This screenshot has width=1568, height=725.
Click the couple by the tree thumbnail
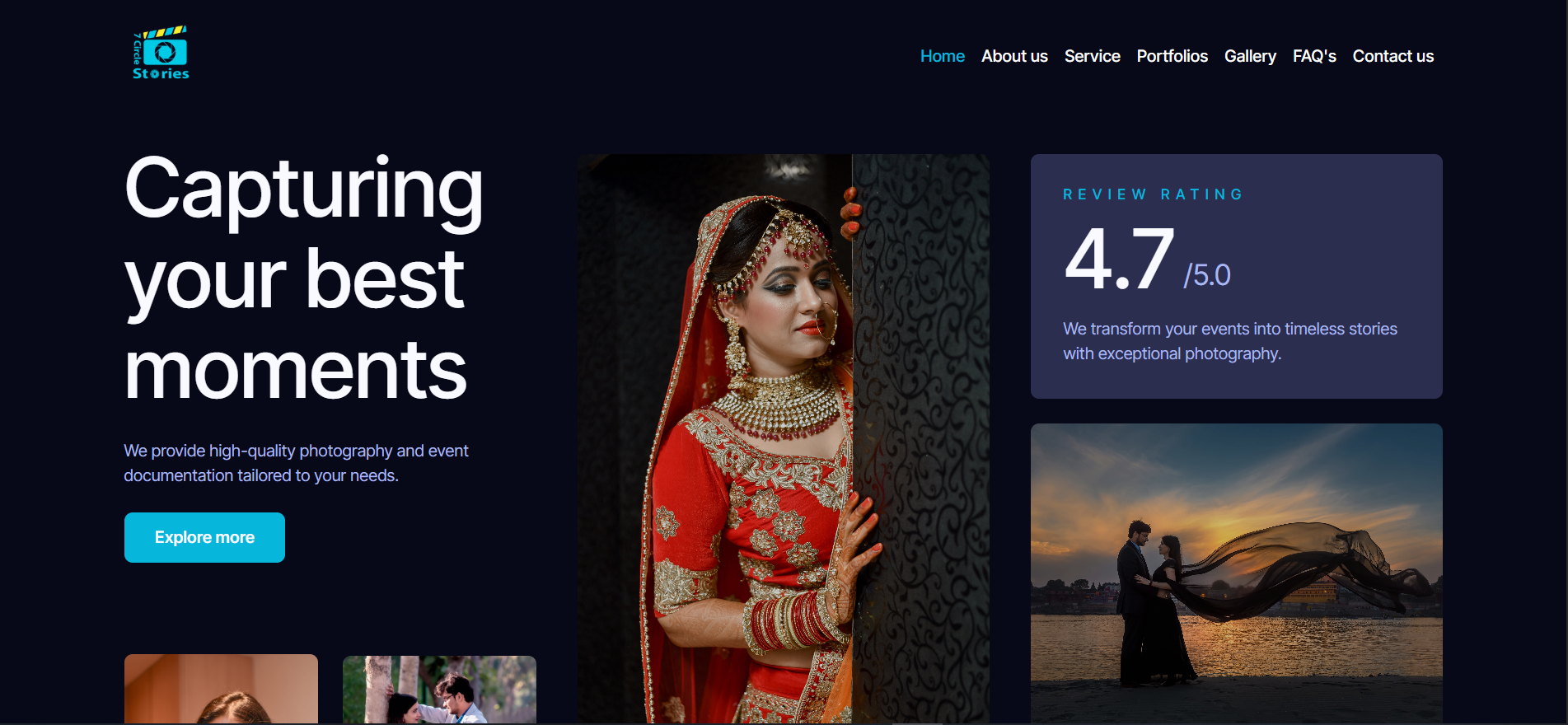point(439,690)
